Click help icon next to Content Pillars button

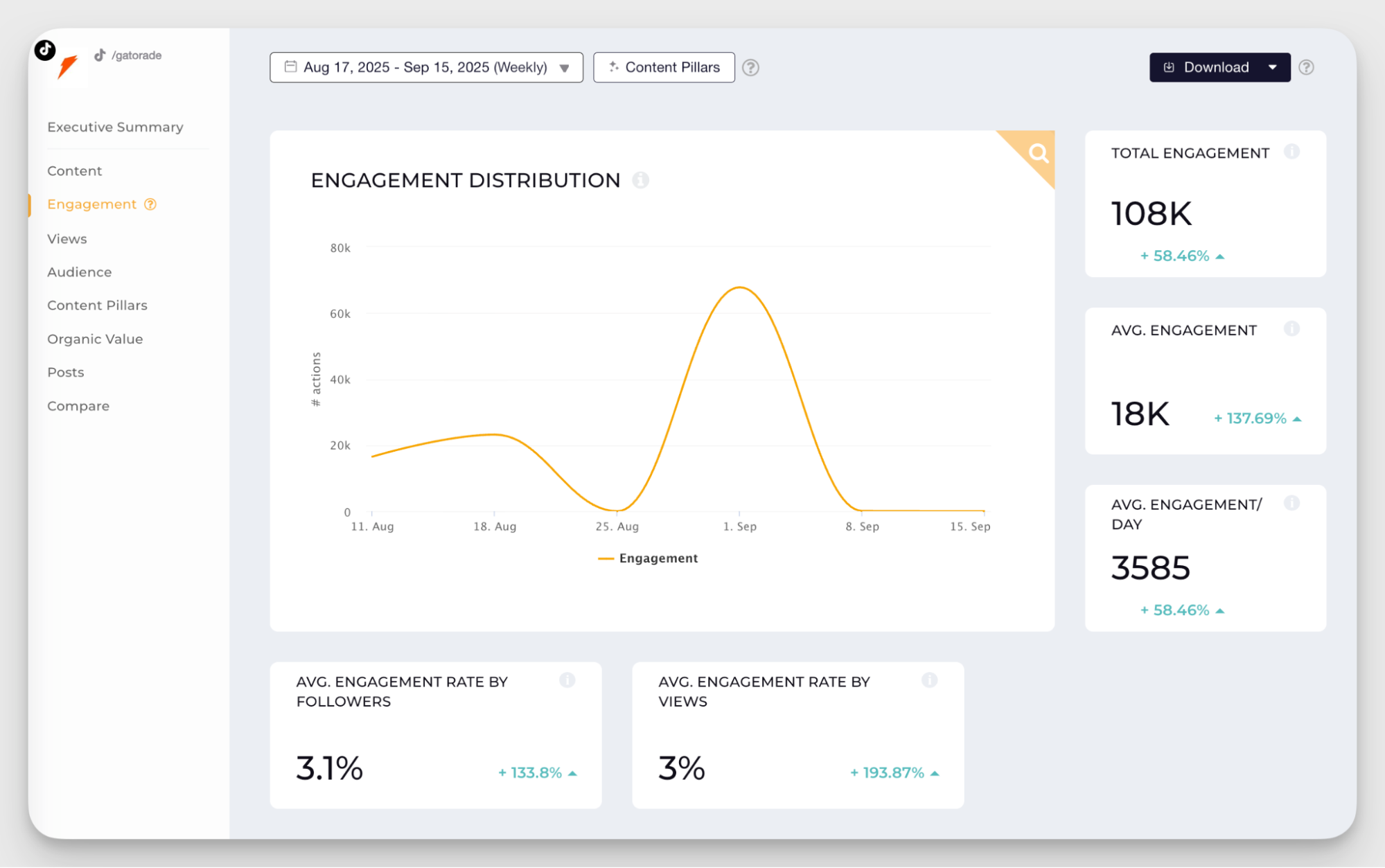750,68
